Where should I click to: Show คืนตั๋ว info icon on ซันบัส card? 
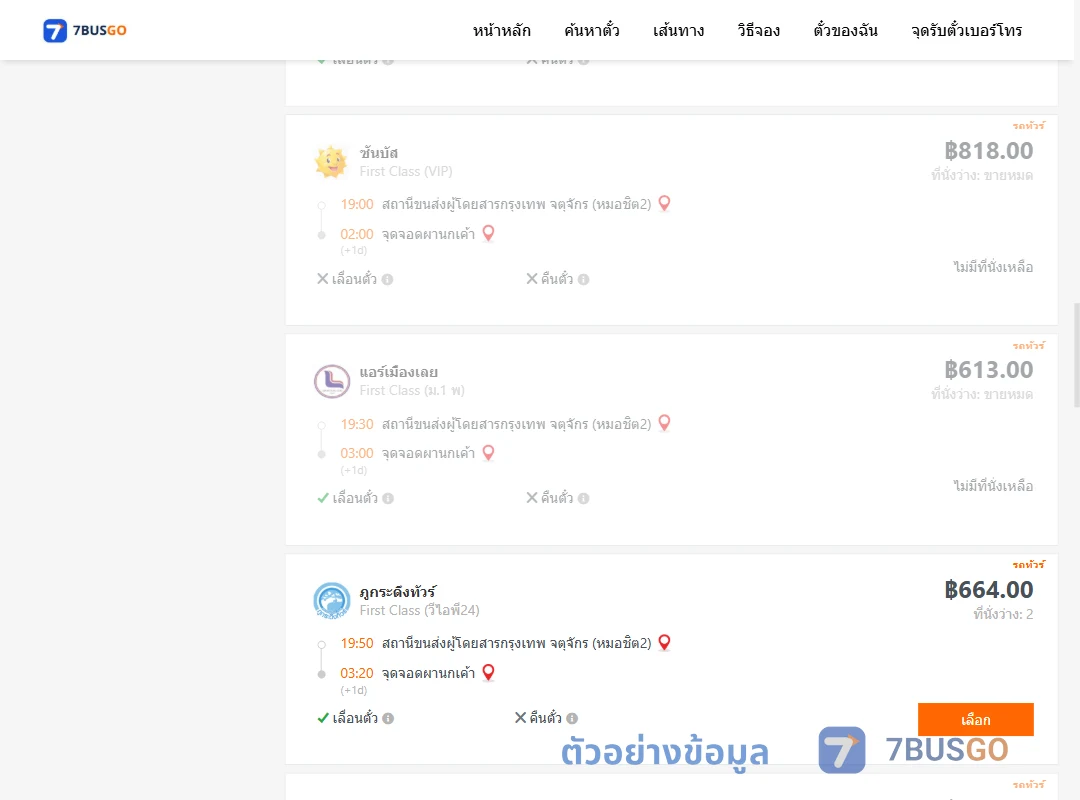(x=583, y=279)
